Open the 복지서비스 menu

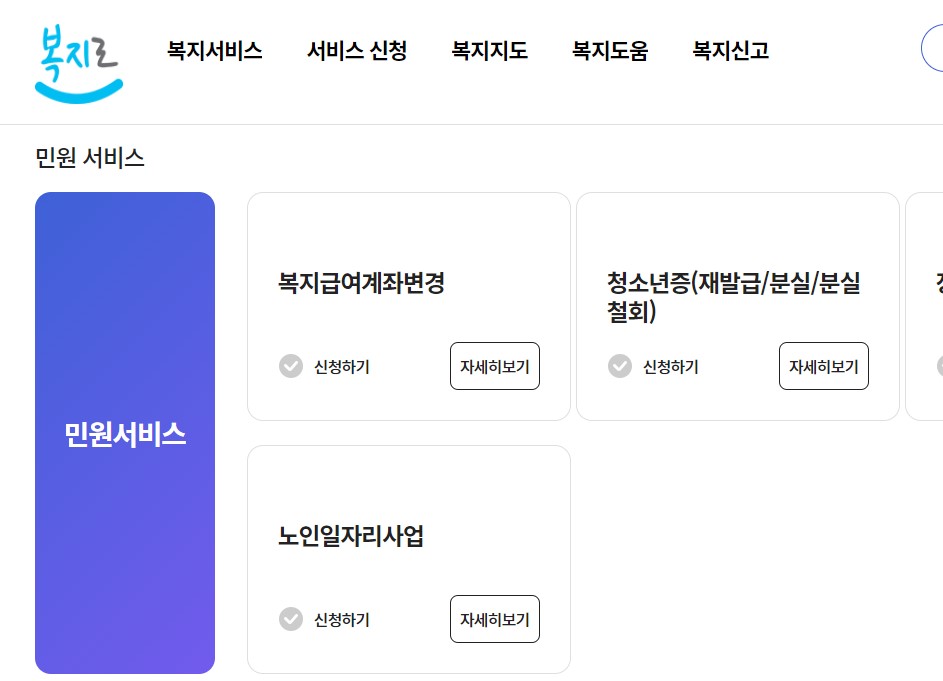coord(214,51)
